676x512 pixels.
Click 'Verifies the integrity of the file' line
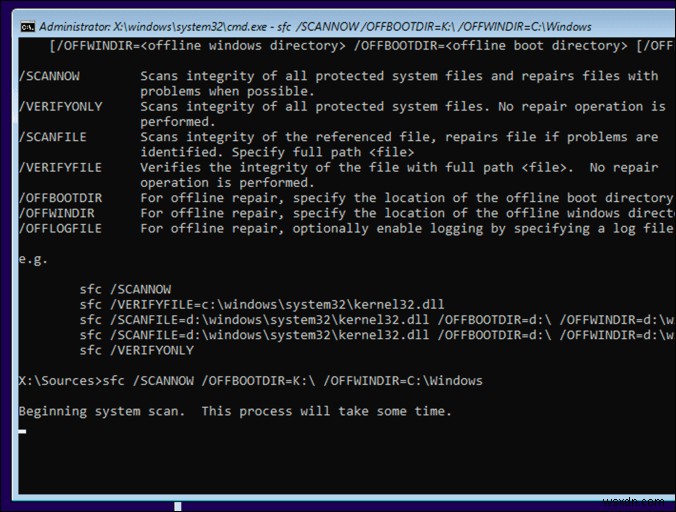point(400,167)
